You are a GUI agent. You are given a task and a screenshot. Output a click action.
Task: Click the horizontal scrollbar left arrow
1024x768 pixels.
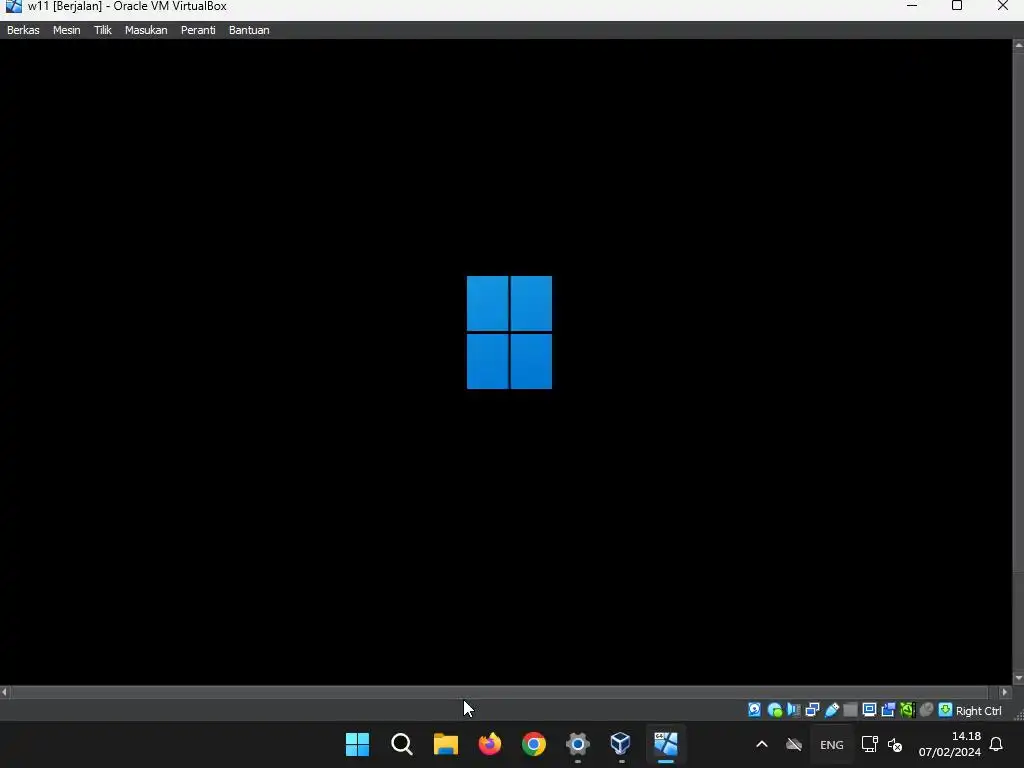pos(5,692)
